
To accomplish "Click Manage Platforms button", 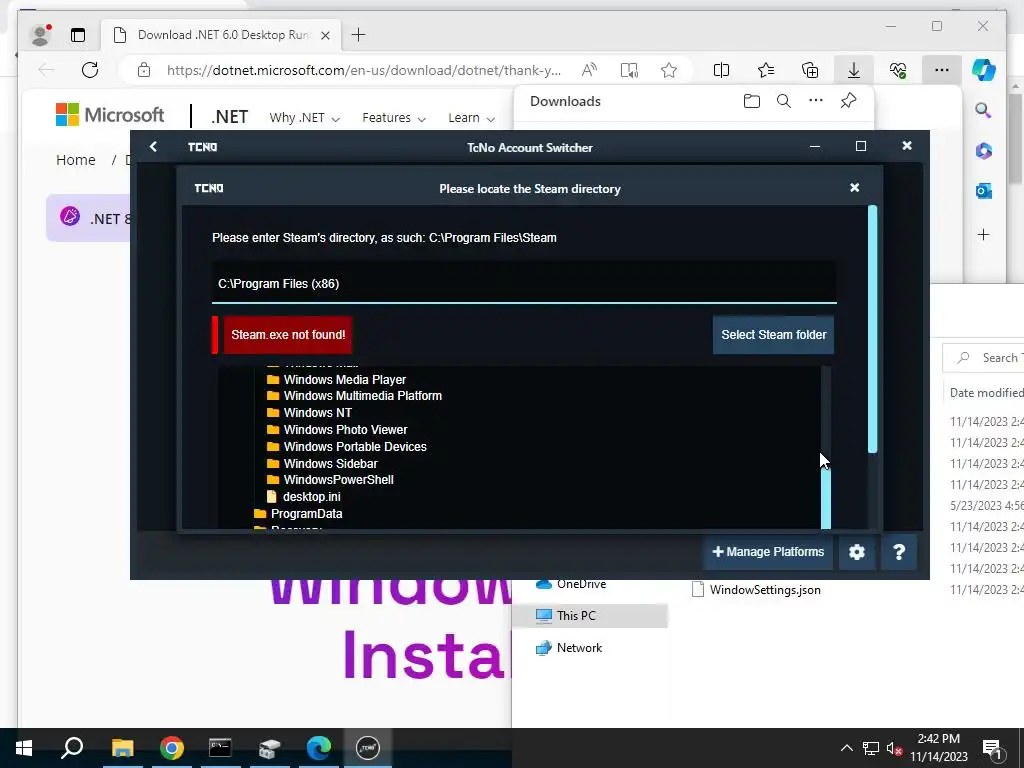I will [768, 552].
